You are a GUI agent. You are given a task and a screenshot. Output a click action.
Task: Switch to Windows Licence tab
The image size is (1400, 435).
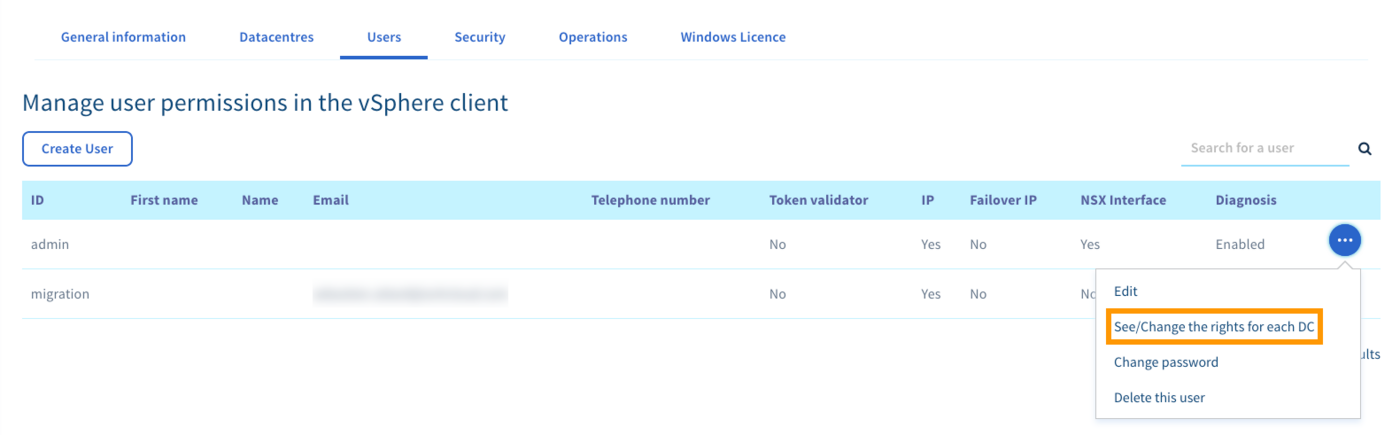coord(733,37)
